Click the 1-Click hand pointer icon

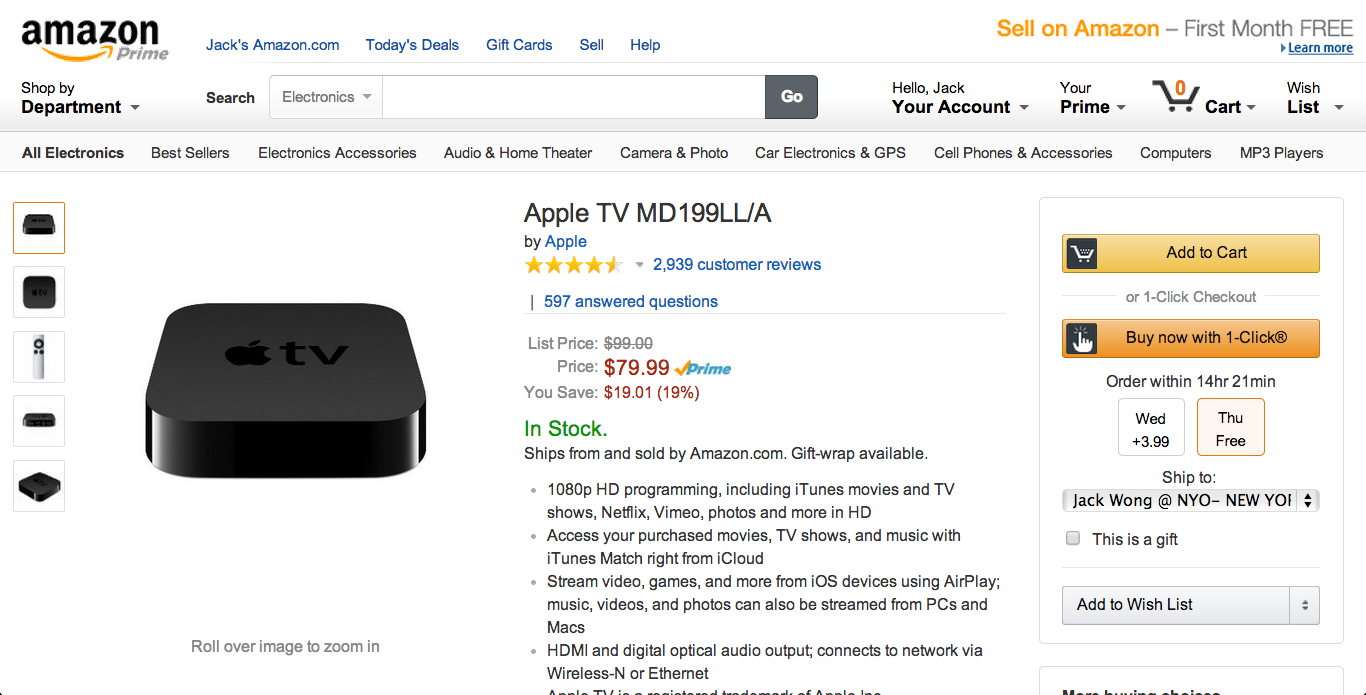pyautogui.click(x=1080, y=338)
